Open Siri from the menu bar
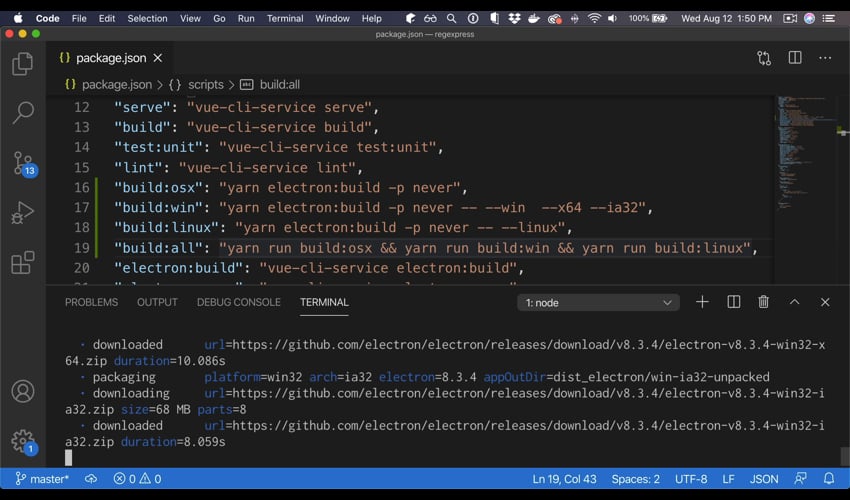850x500 pixels. point(809,18)
